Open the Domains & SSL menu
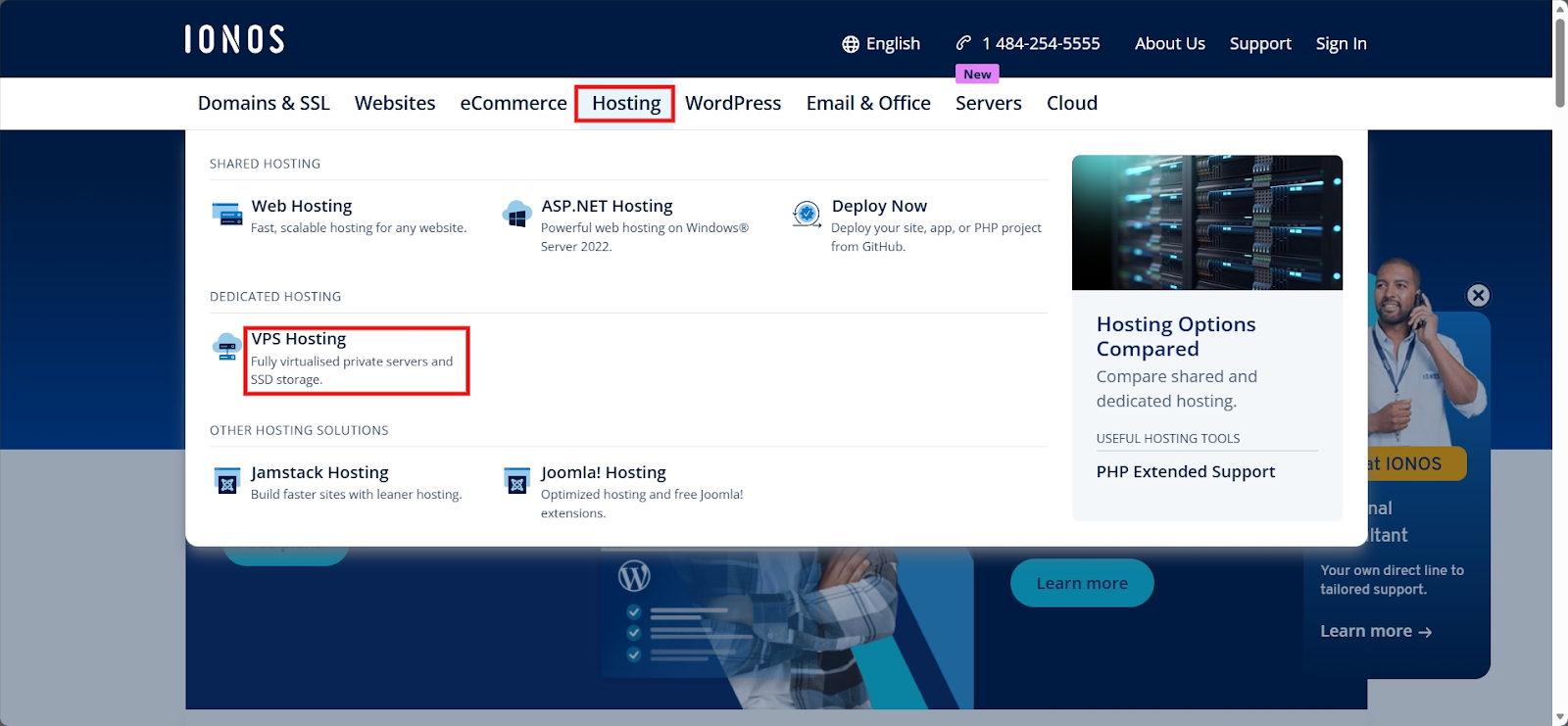The width and height of the screenshot is (1568, 726). 264,103
